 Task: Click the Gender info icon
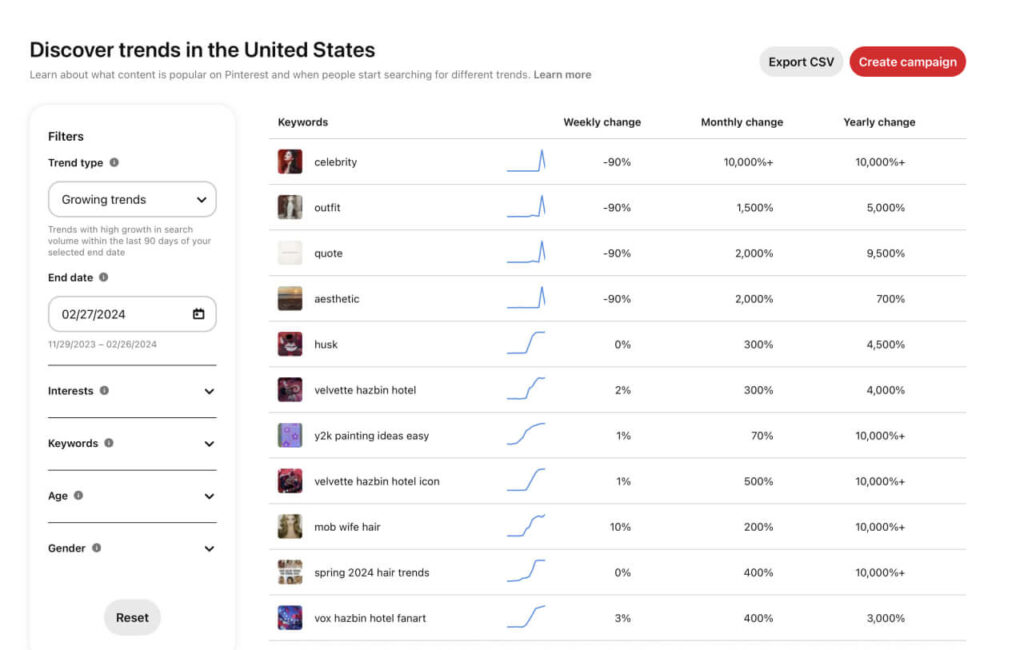point(96,548)
